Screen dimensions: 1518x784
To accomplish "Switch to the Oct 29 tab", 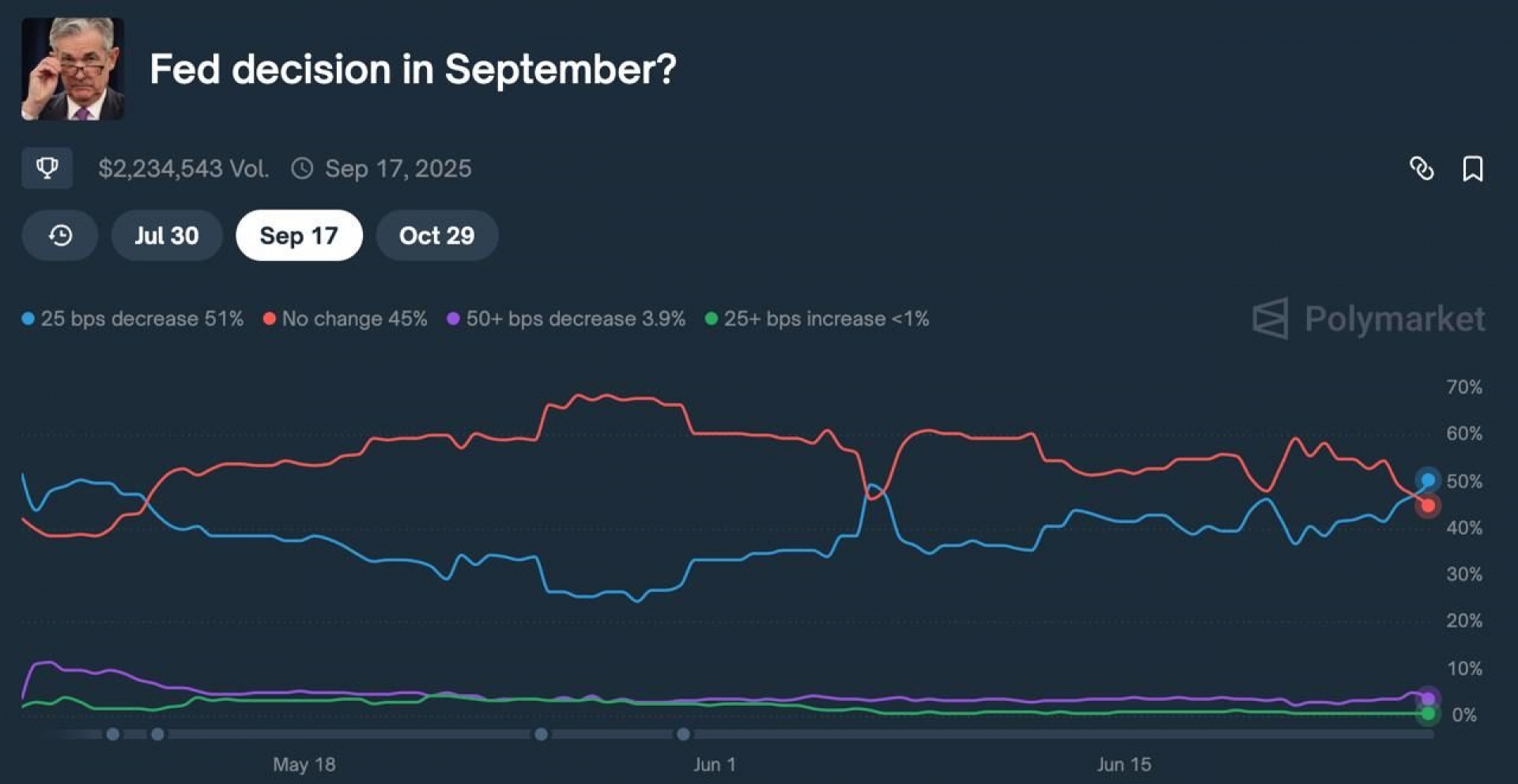I will coord(436,236).
